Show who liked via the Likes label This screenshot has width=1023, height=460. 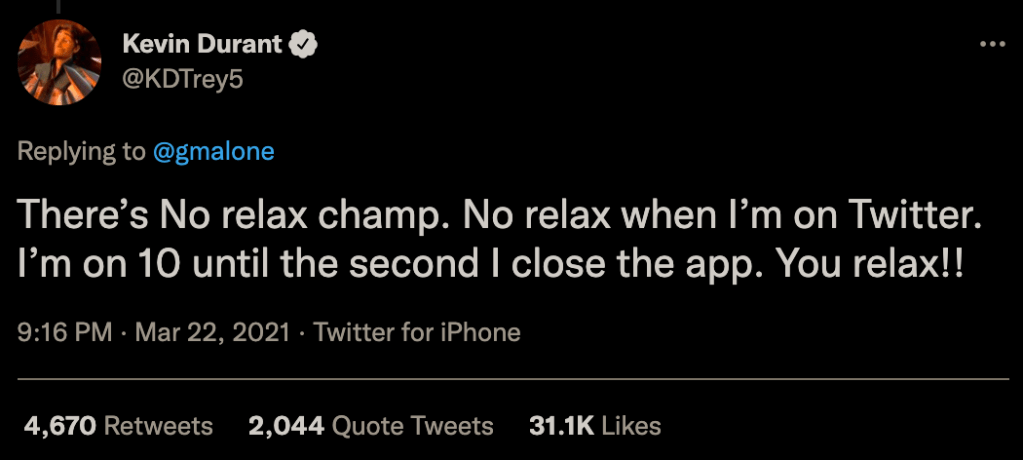click(x=629, y=426)
